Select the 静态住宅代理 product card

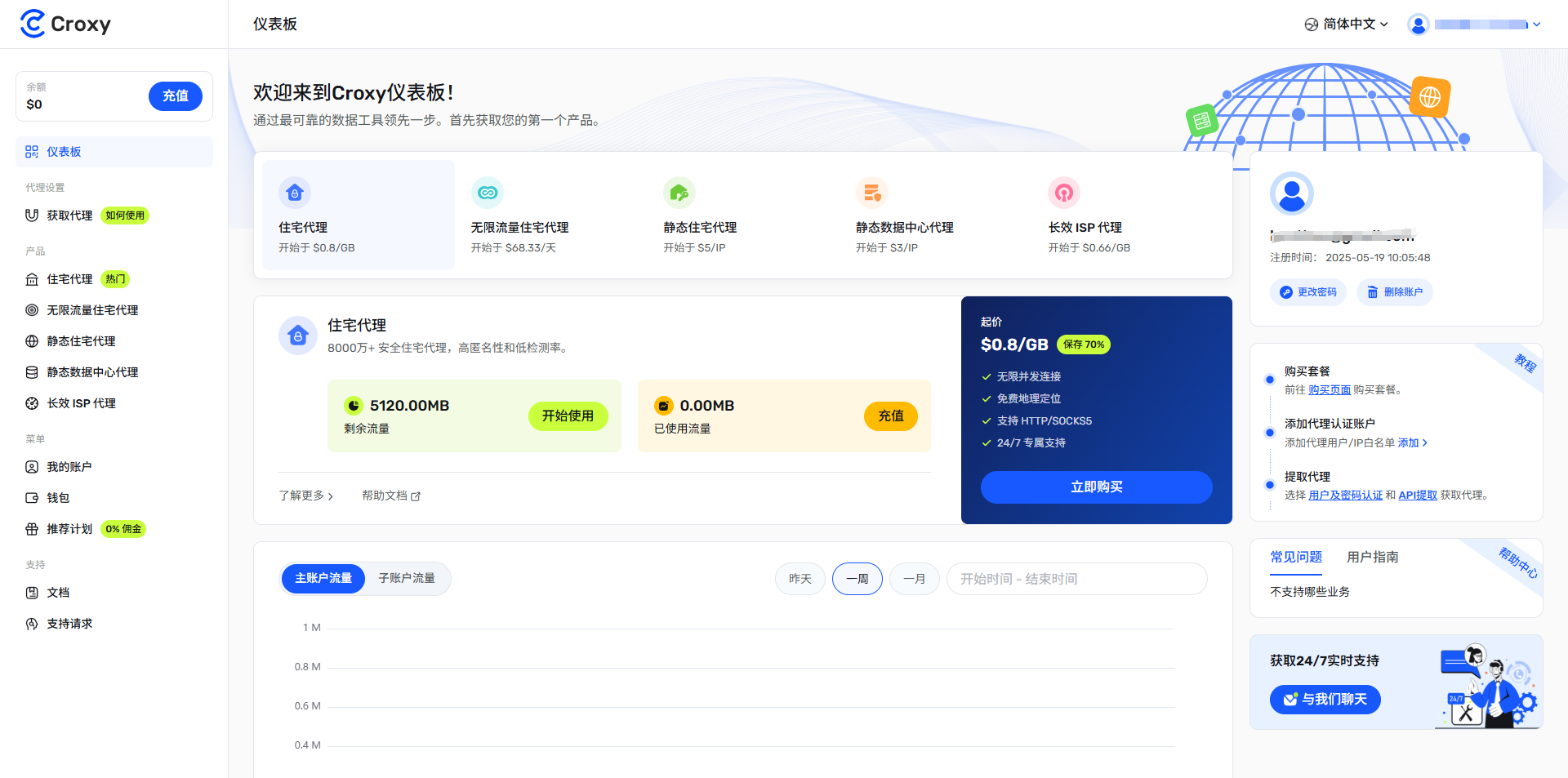click(743, 216)
